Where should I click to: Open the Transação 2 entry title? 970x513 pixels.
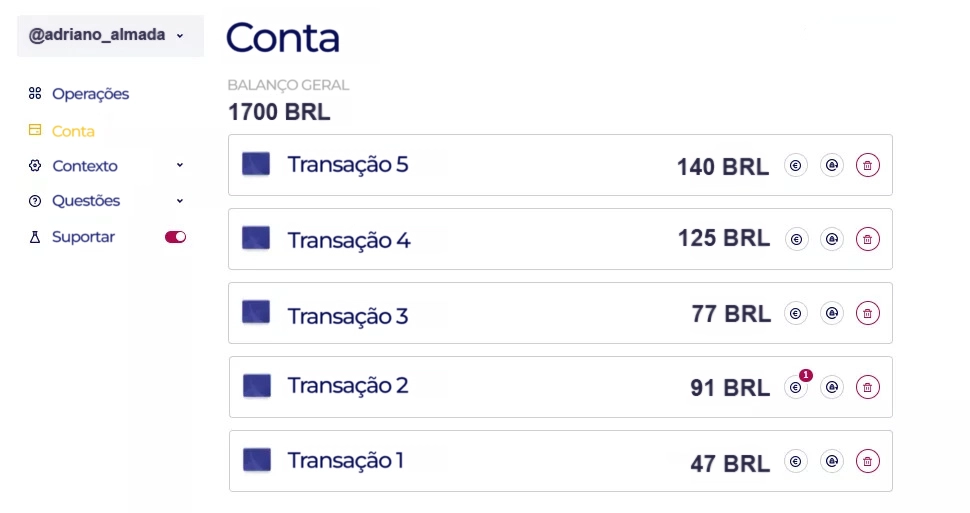pyautogui.click(x=348, y=386)
